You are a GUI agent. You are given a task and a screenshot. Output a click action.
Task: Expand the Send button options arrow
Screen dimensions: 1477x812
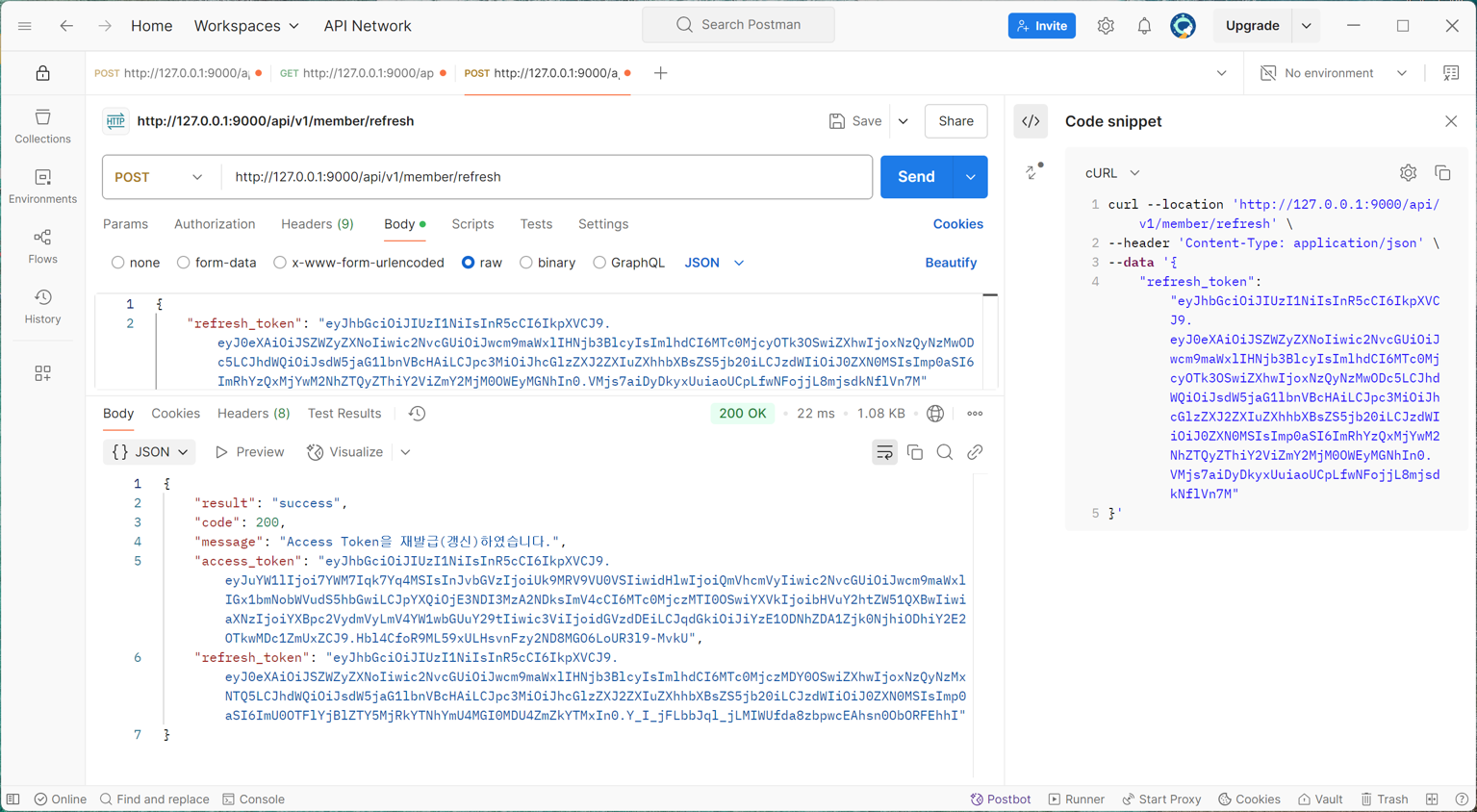pyautogui.click(x=970, y=177)
